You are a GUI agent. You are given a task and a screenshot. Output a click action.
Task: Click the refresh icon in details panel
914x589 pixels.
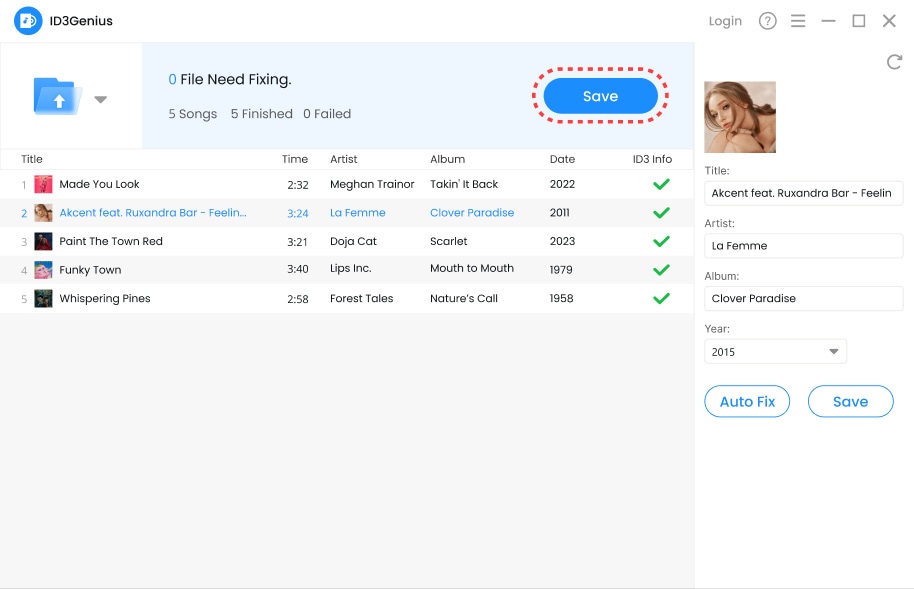tap(894, 62)
